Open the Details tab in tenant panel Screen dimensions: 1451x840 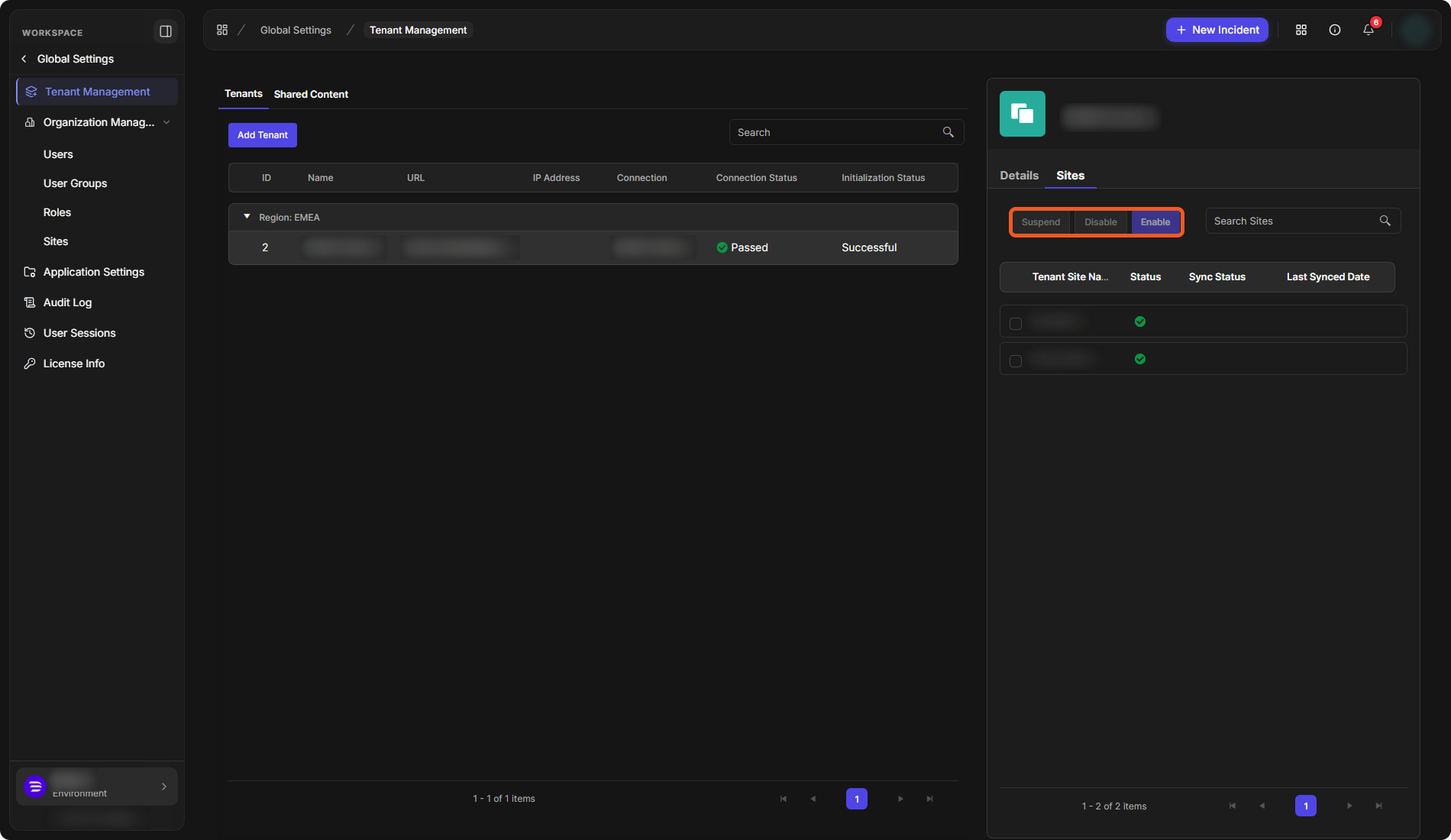point(1020,176)
